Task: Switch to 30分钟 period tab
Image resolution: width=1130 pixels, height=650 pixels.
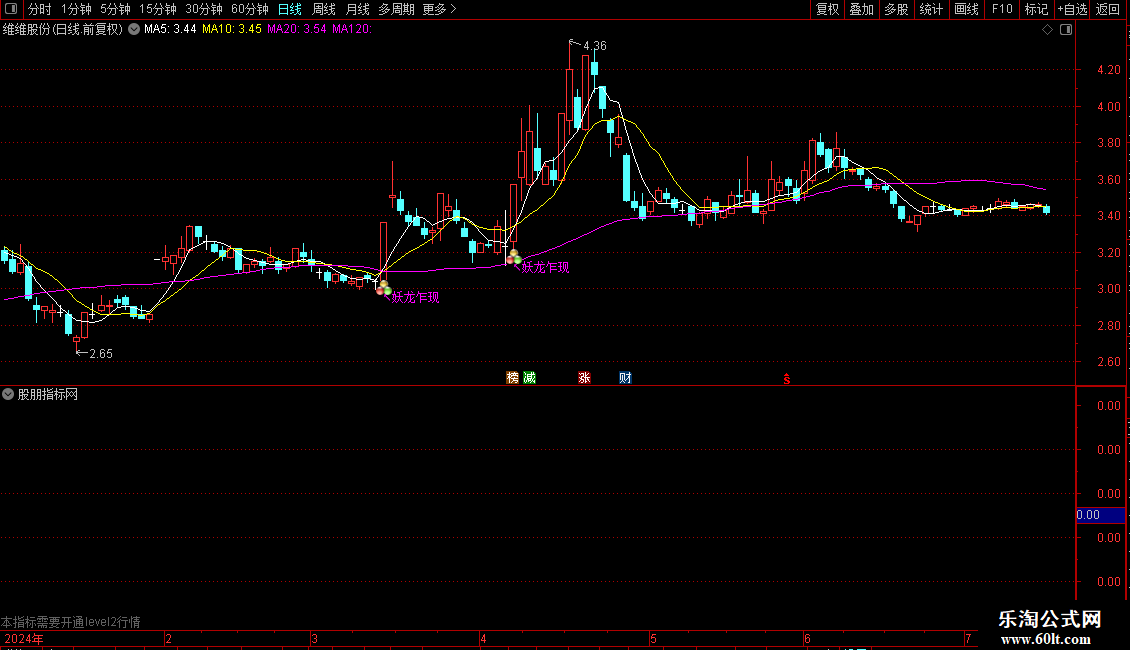Action: click(203, 9)
